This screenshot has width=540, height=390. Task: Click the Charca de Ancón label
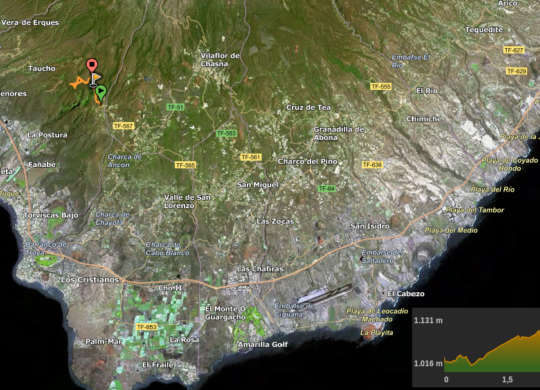pos(124,161)
